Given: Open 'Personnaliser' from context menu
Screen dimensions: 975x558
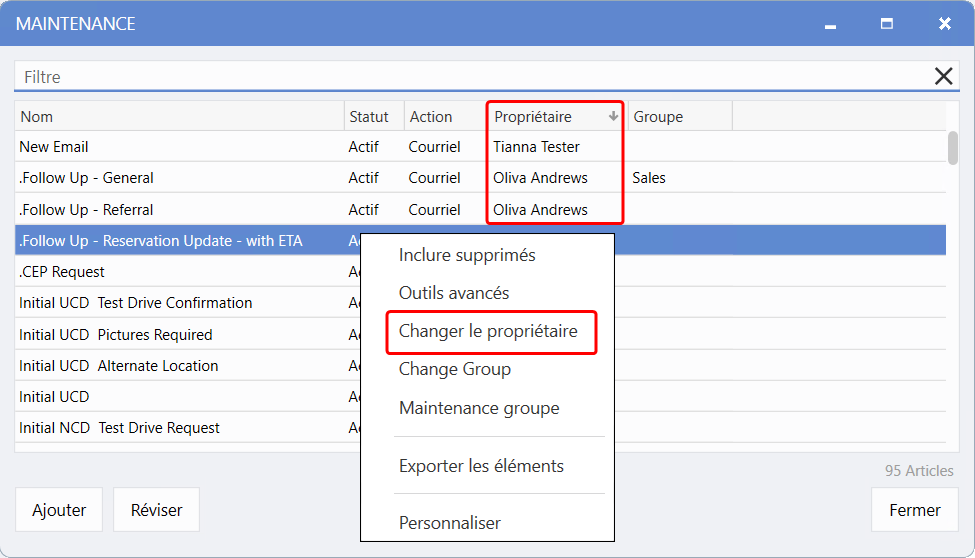Looking at the screenshot, I should [x=450, y=523].
